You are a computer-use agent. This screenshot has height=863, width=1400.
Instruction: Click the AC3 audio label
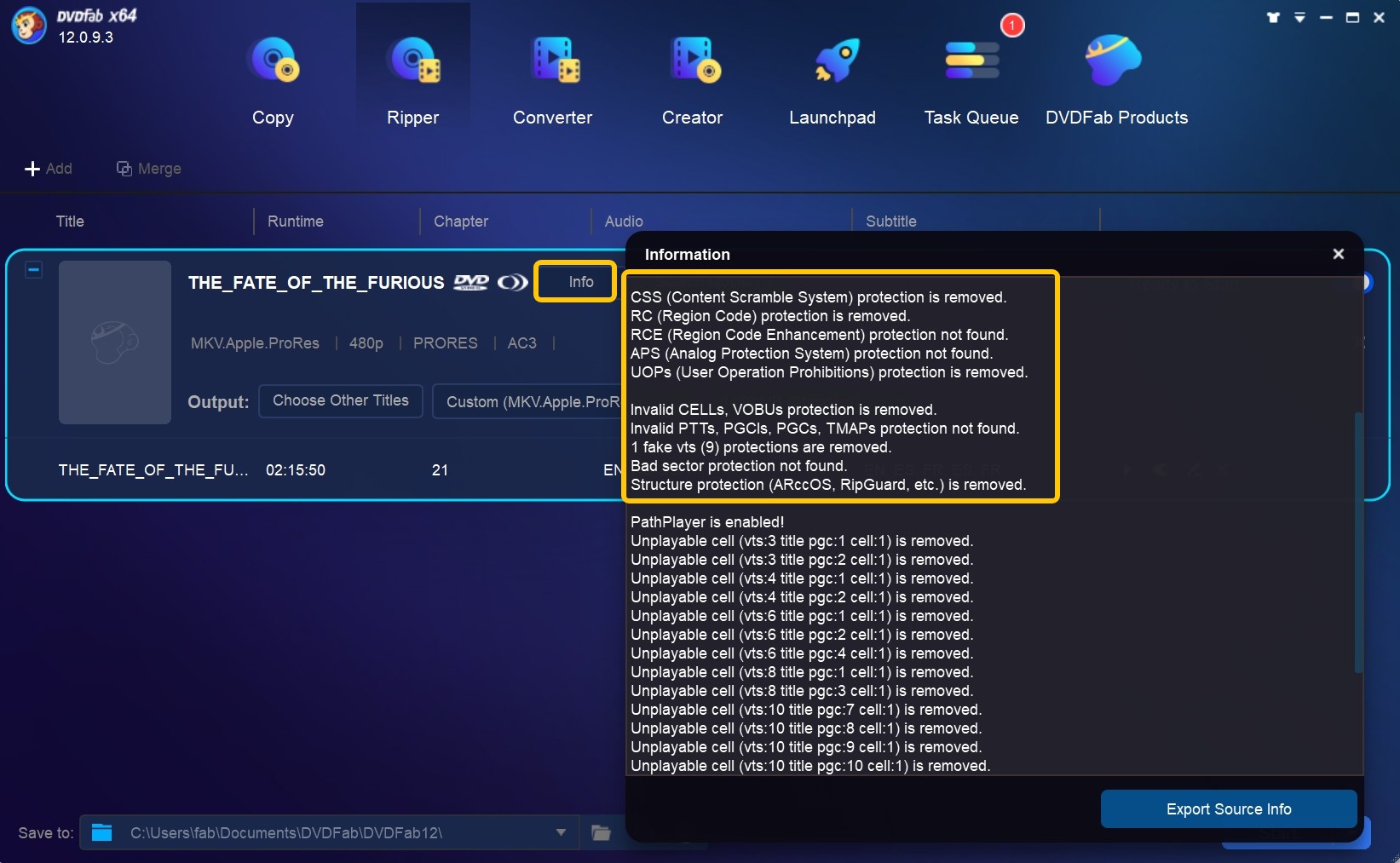[x=522, y=343]
